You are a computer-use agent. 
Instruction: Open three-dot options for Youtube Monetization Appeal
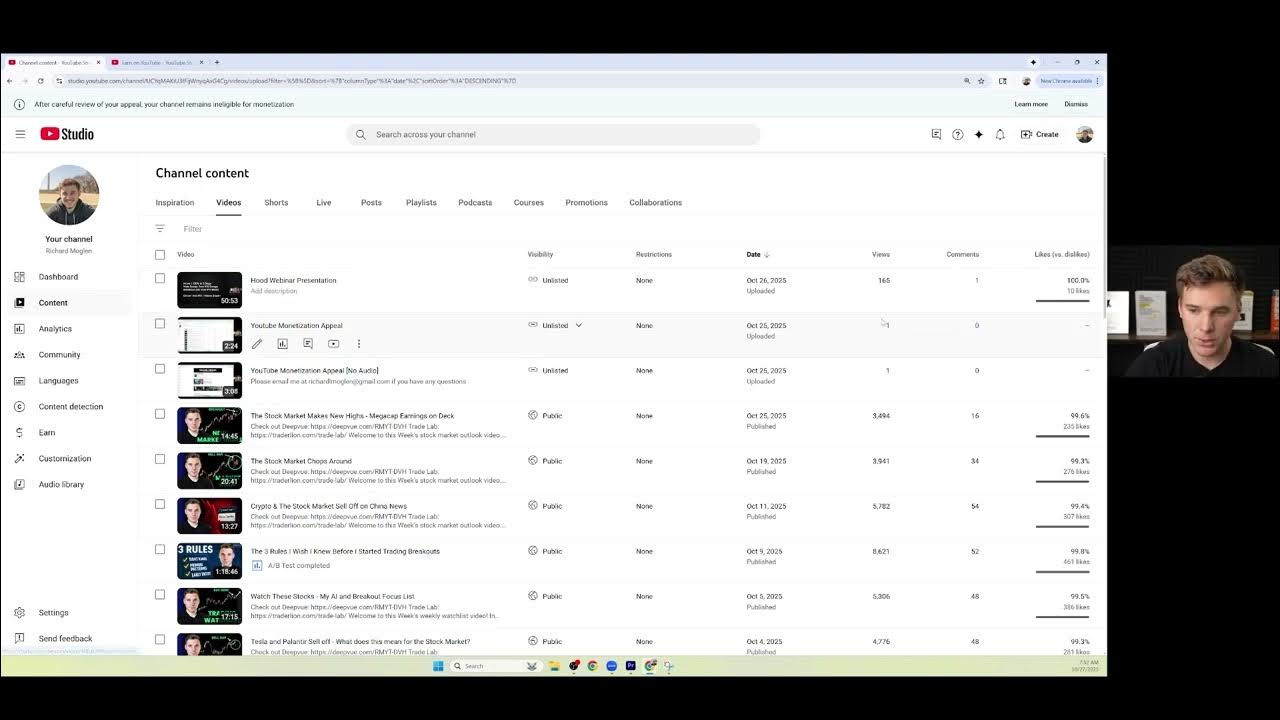point(359,344)
